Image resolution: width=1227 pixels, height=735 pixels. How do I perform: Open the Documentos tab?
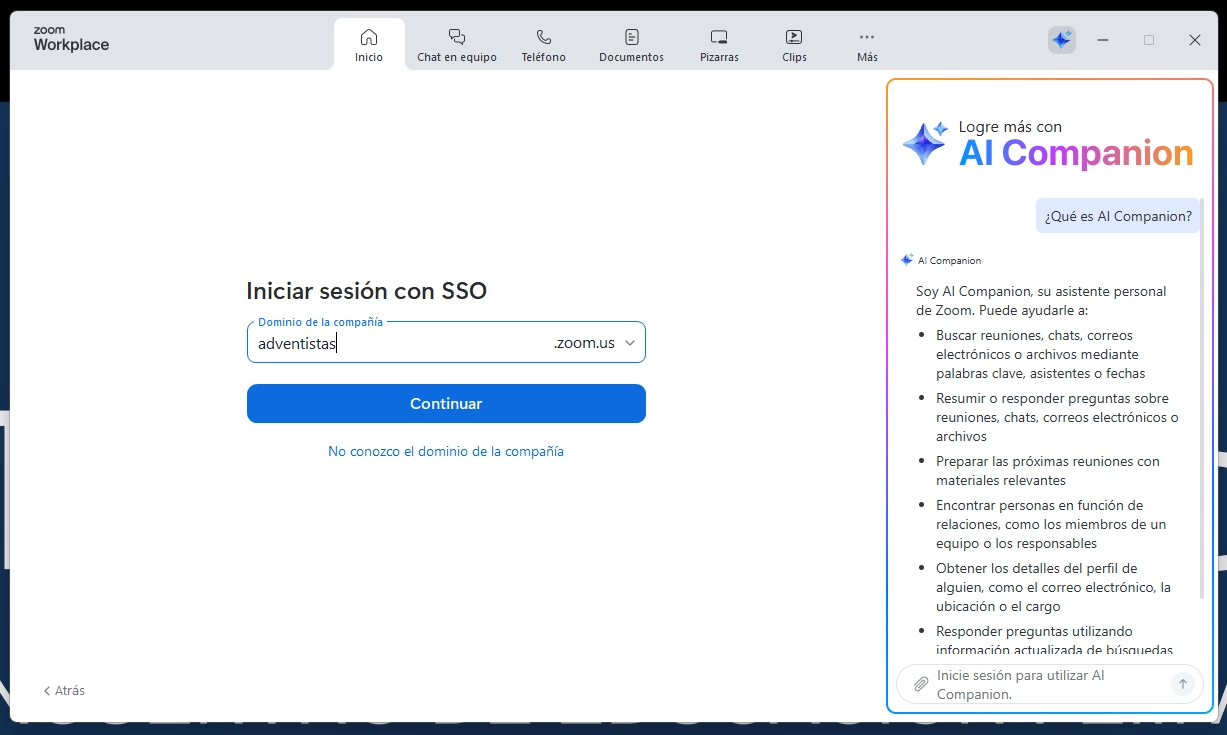(x=631, y=45)
